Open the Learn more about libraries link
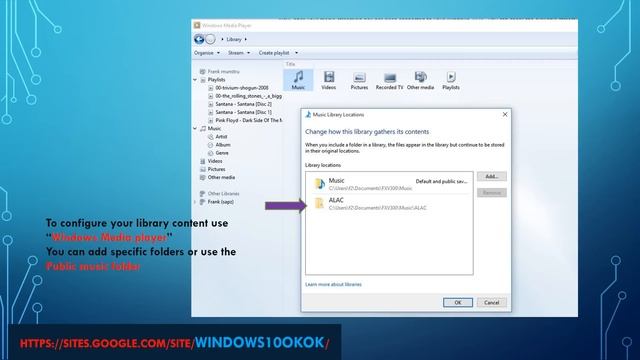 click(x=333, y=284)
